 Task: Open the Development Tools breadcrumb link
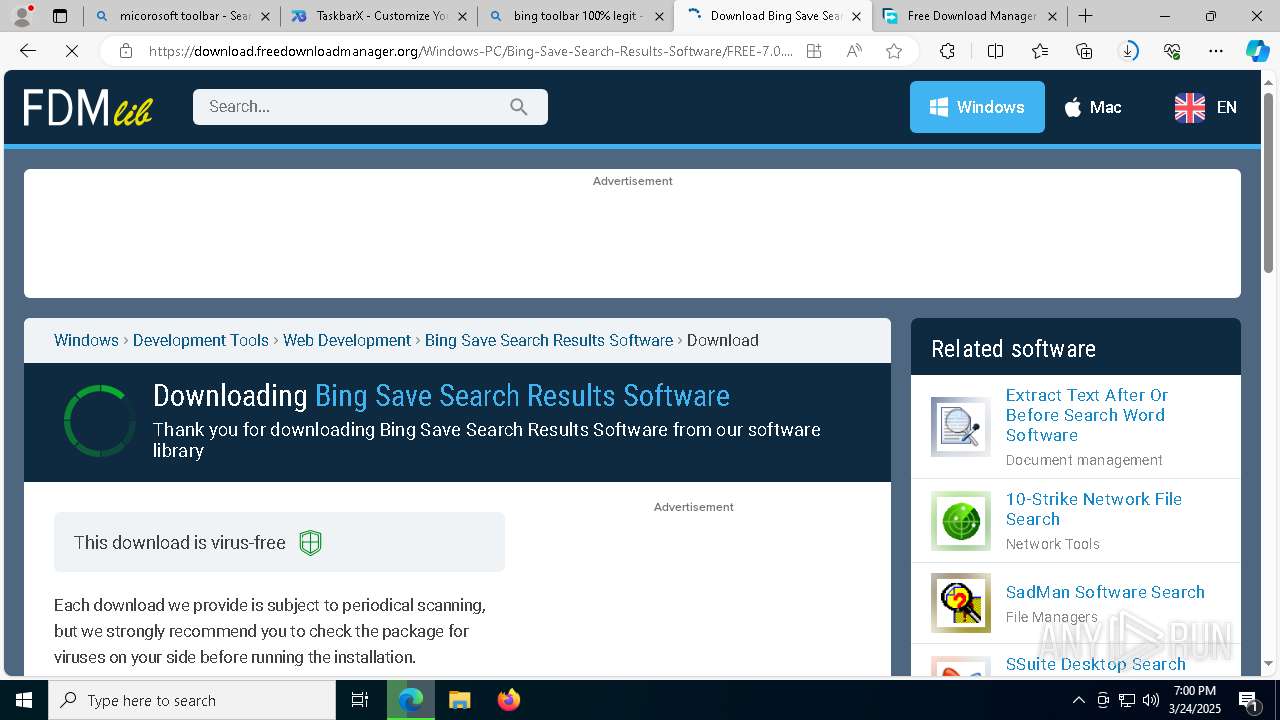coord(201,340)
